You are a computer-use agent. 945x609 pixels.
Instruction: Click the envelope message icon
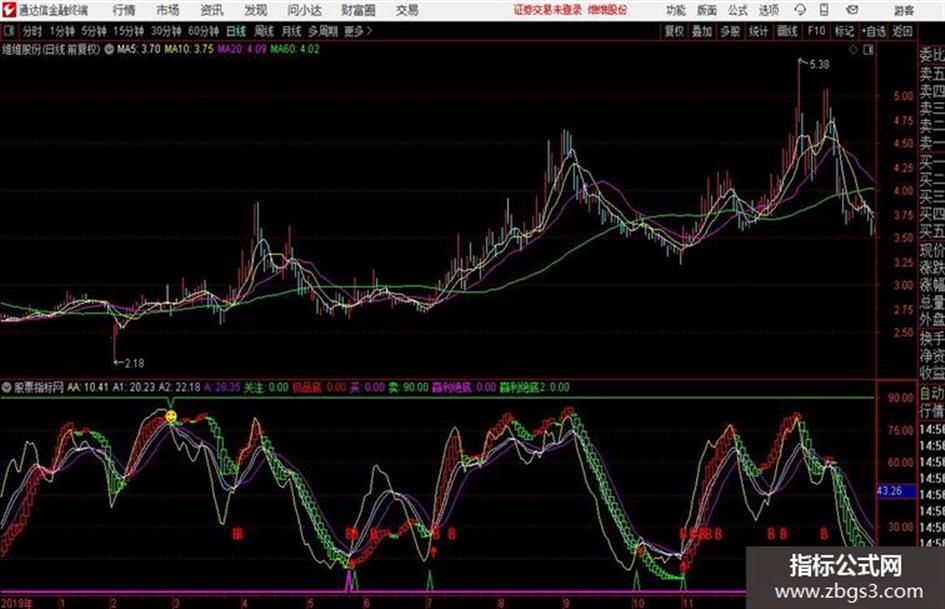[852, 10]
